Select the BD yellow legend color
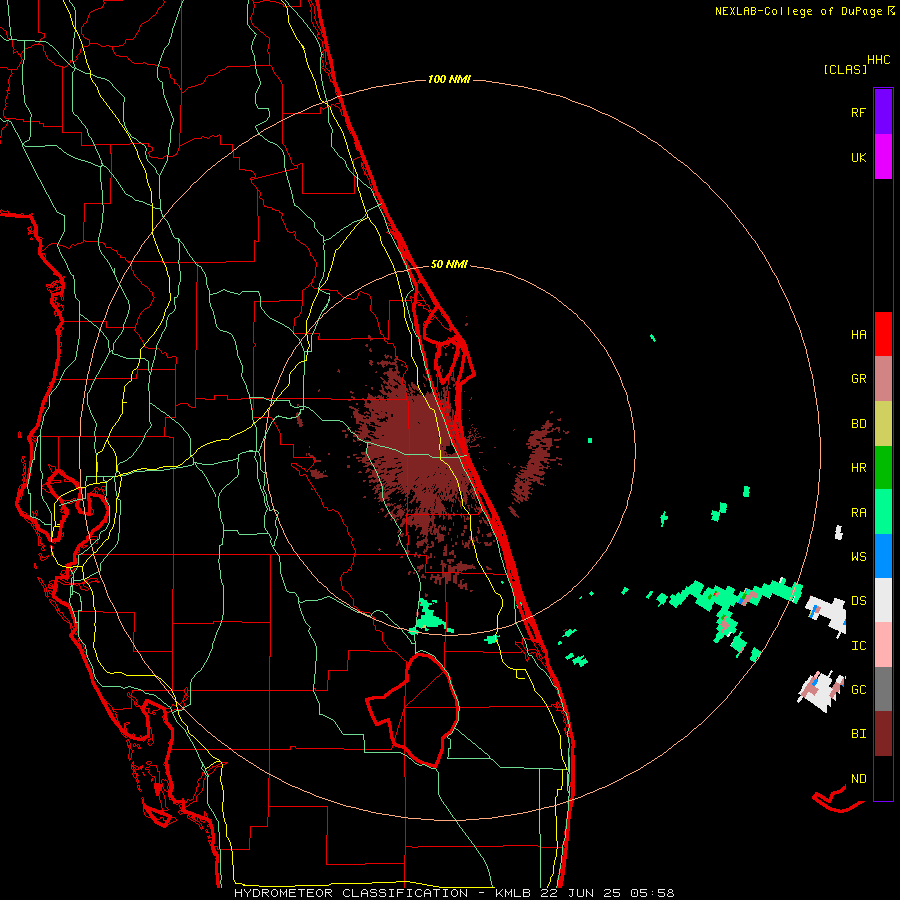This screenshot has height=900, width=900. [x=883, y=423]
